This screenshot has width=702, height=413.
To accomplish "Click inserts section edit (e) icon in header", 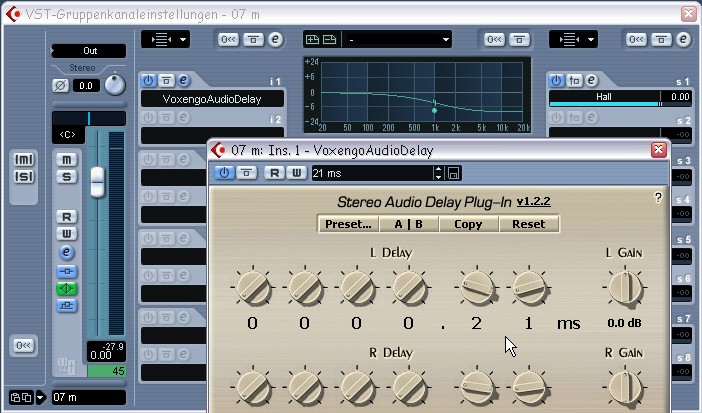I will click(275, 39).
